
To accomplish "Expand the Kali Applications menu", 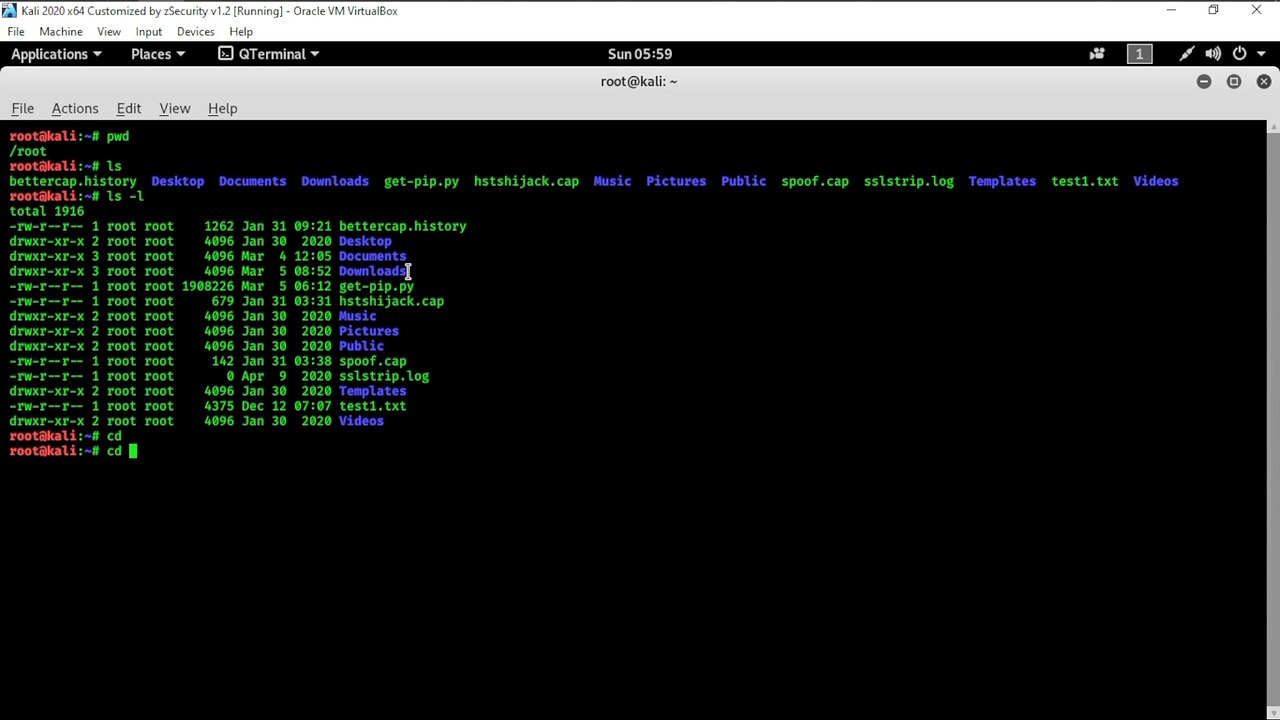I will pyautogui.click(x=56, y=54).
